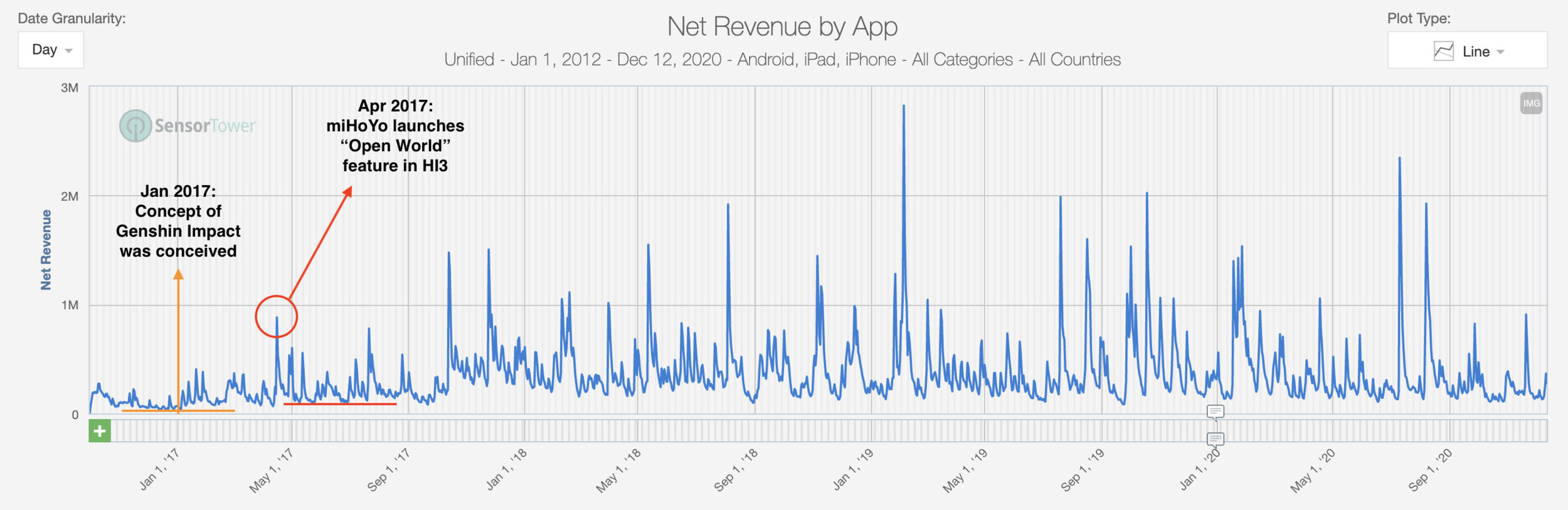1568x510 pixels.
Task: Click the Jan 1, '18 axis label
Action: (x=506, y=469)
